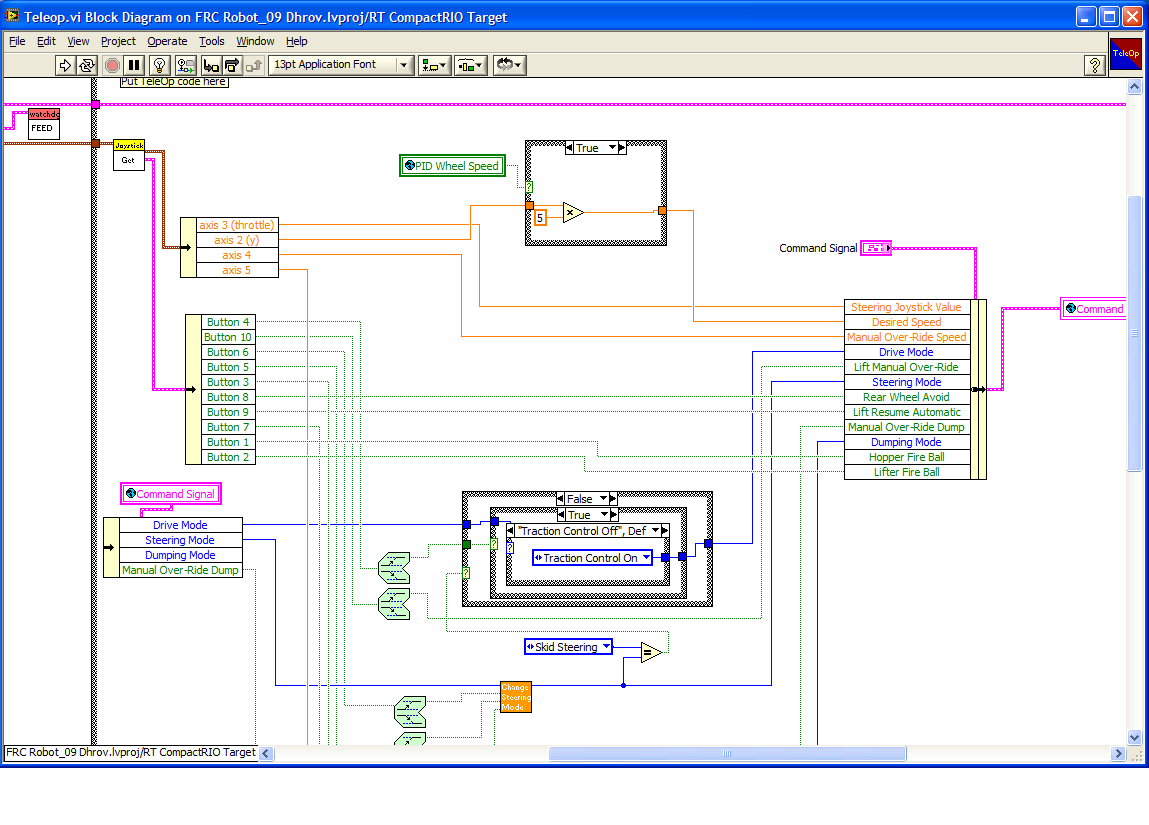Viewport: 1149px width, 825px height.
Task: Click the axis 2 (y) element
Action: (x=237, y=240)
